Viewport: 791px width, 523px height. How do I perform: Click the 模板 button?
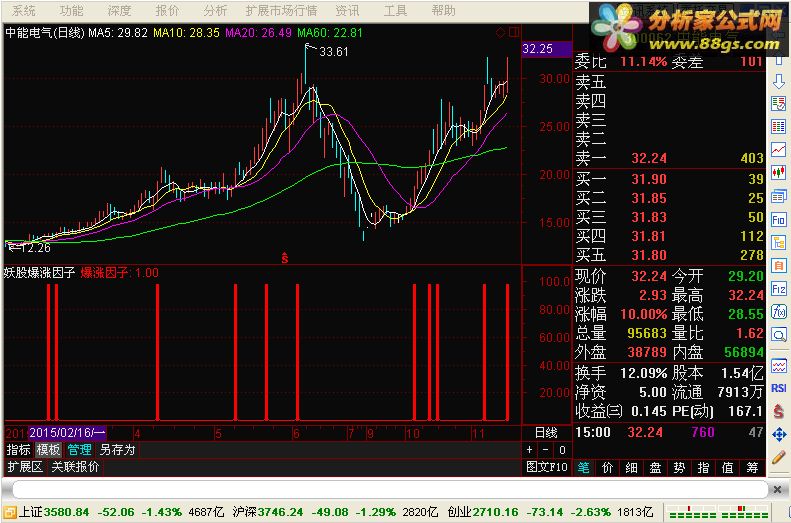coord(48,449)
